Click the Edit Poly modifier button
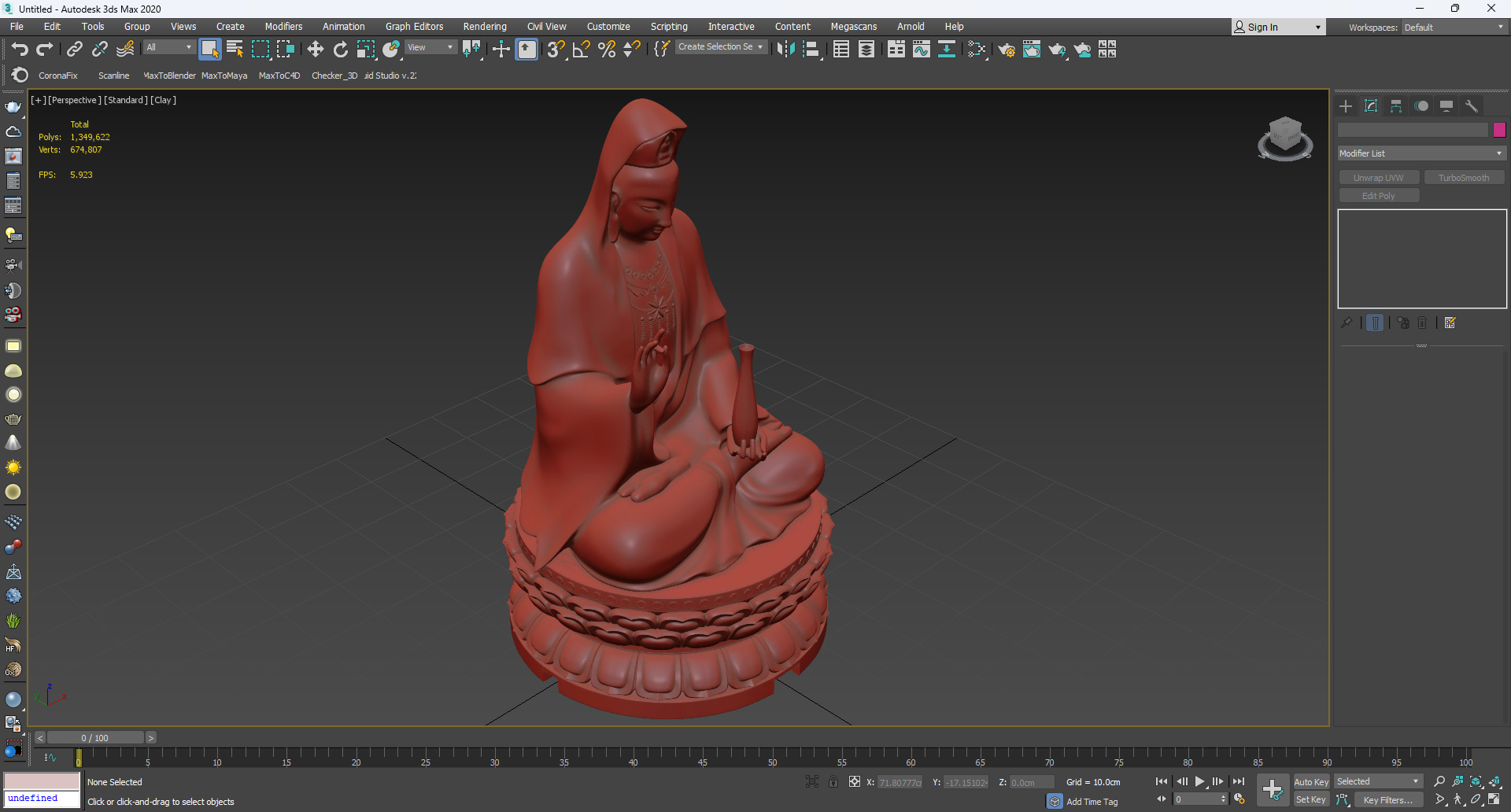 click(x=1379, y=196)
